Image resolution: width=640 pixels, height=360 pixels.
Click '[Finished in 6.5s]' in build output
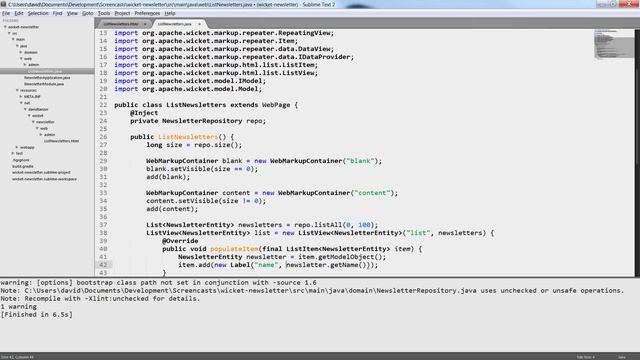tap(37, 315)
